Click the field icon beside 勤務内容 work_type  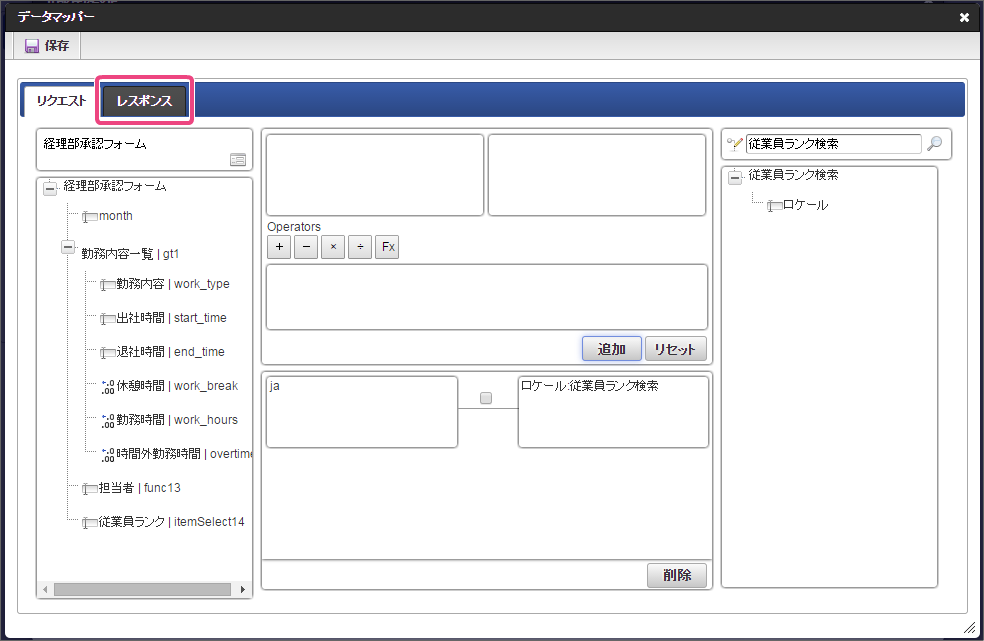[x=107, y=284]
